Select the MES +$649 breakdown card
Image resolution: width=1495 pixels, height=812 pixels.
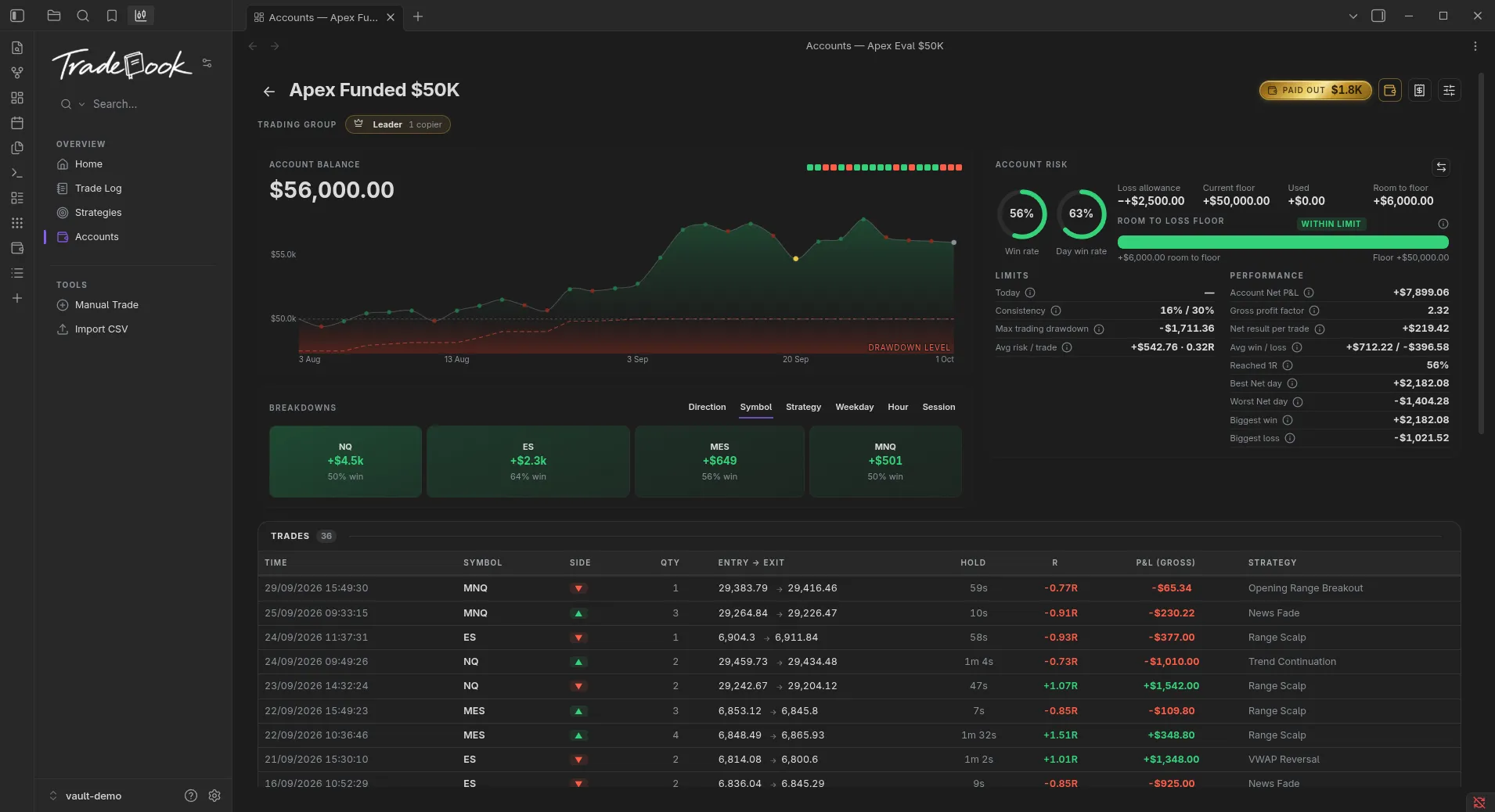click(719, 462)
